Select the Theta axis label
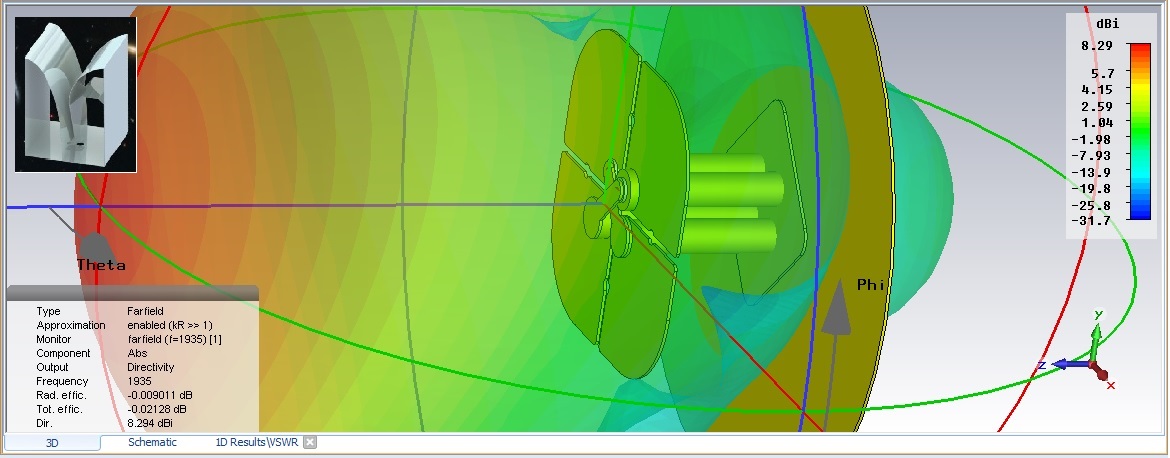Image resolution: width=1170 pixels, height=458 pixels. click(101, 265)
